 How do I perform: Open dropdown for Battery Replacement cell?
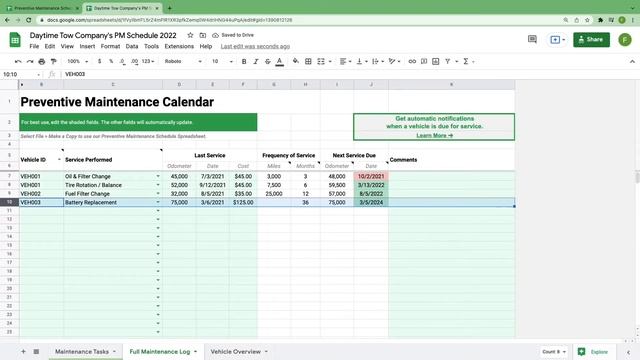(158, 202)
